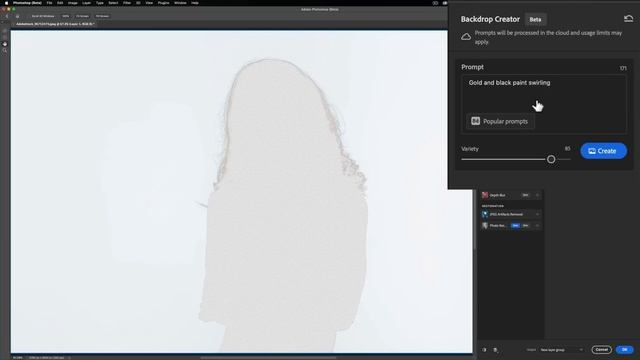Click the Hand tool icon in options bar
The width and height of the screenshot is (640, 360).
point(17,16)
